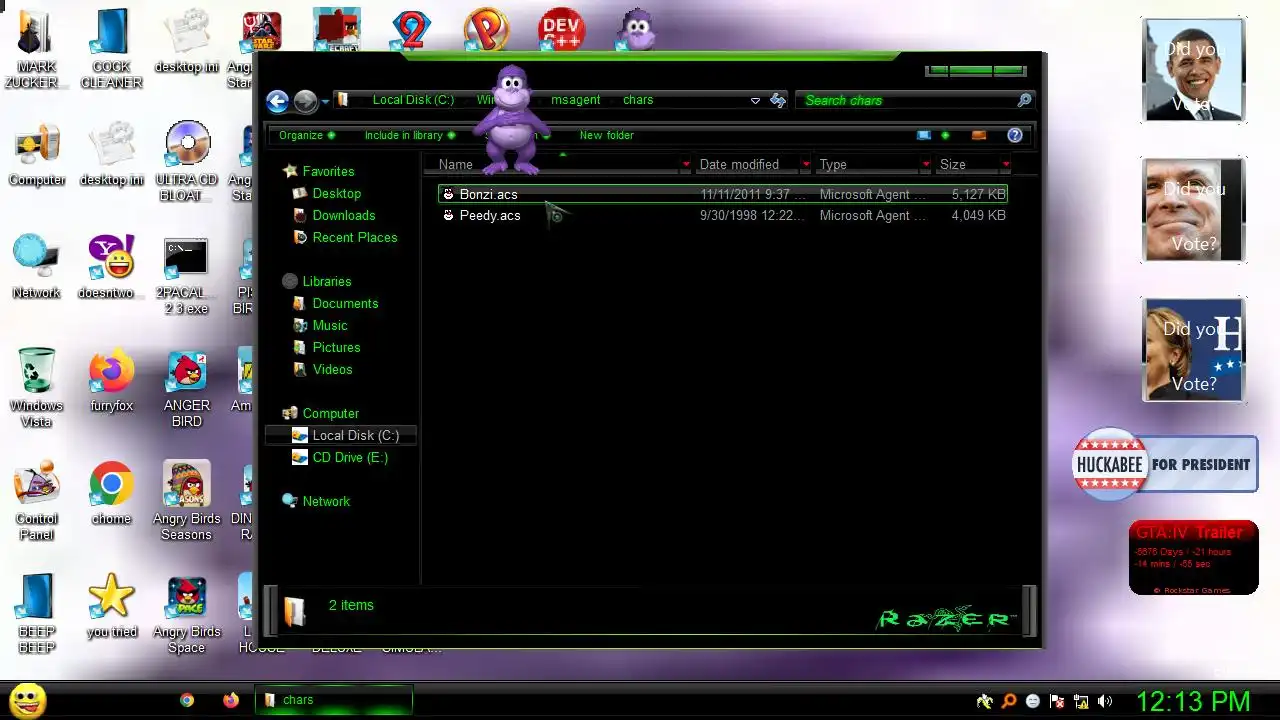Click the magnifier icon in search box
Screen dimensions: 1280x720
click(x=1024, y=100)
